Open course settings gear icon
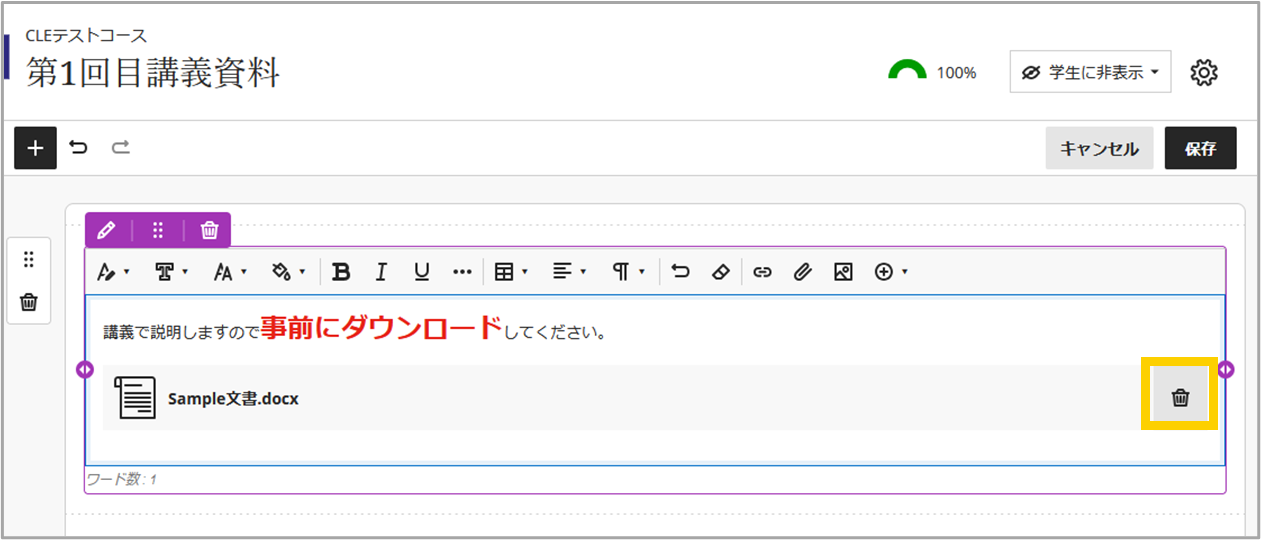The width and height of the screenshot is (1261, 540). [1205, 72]
